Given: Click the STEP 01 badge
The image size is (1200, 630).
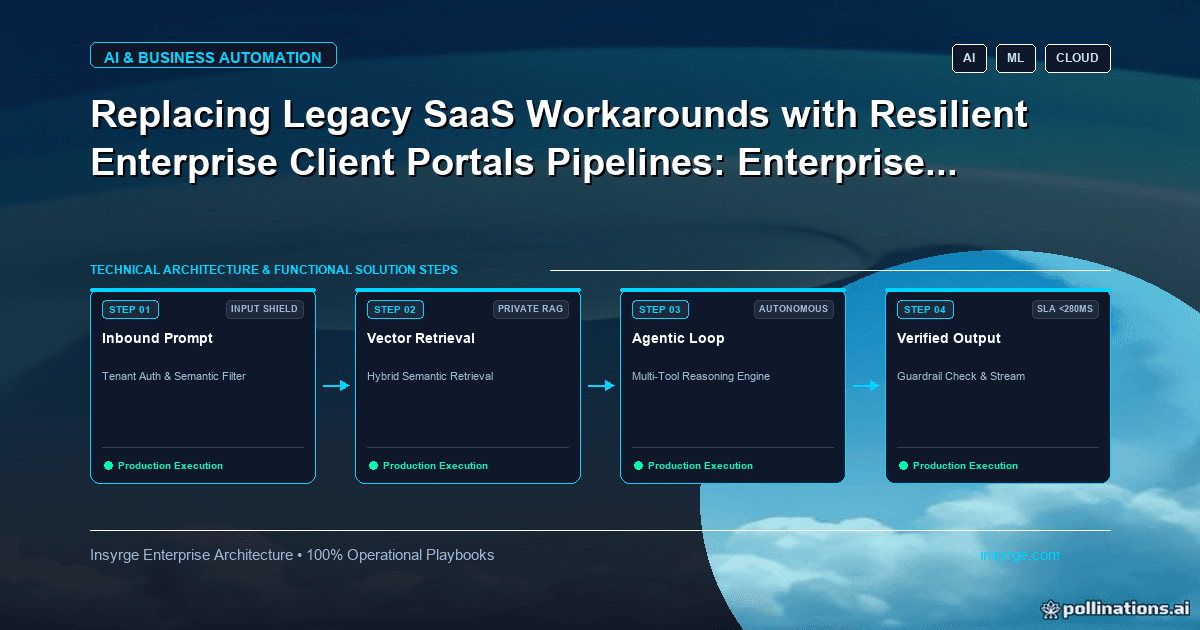Looking at the screenshot, I should click(130, 309).
